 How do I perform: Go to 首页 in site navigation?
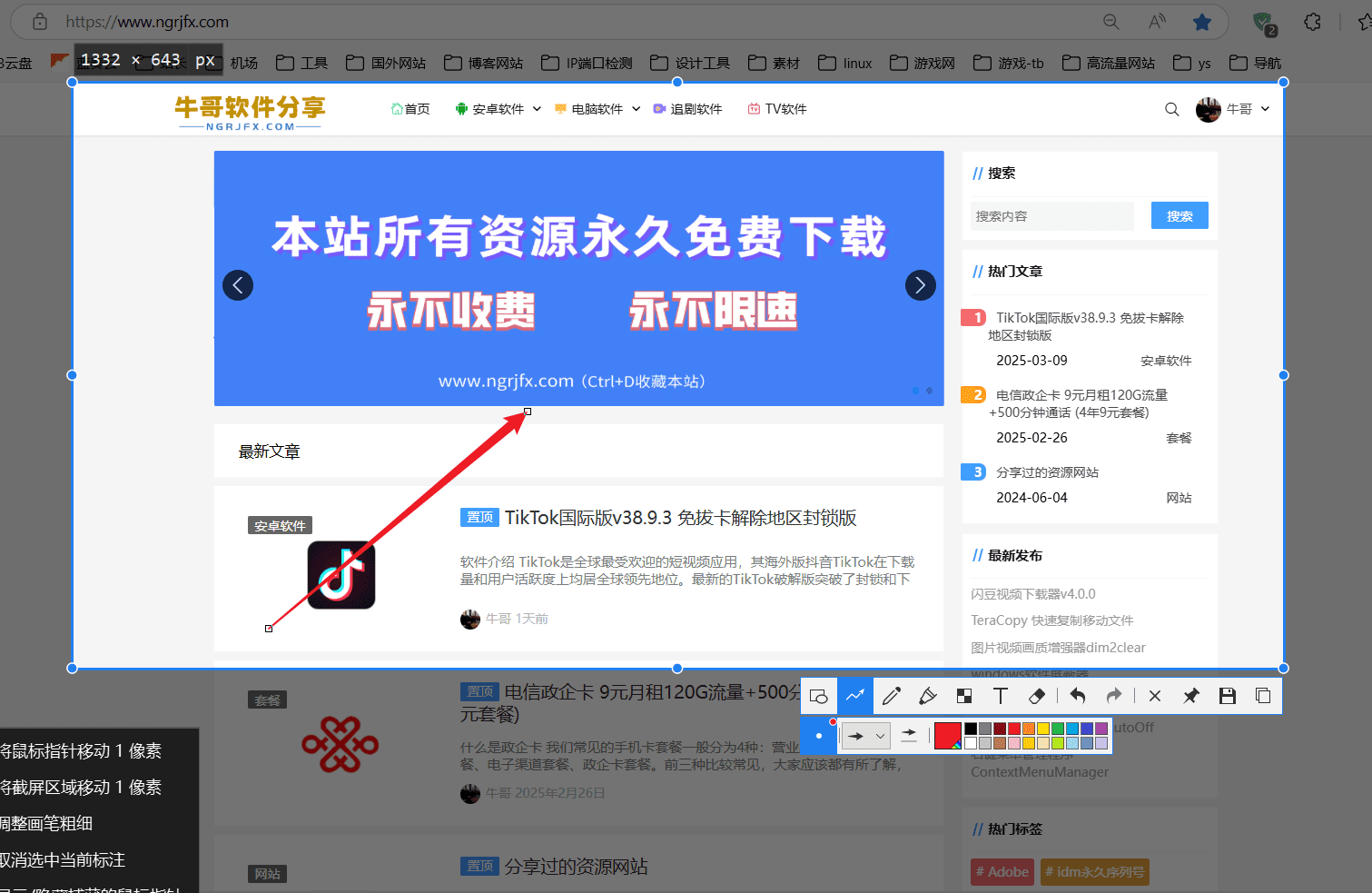click(x=410, y=109)
